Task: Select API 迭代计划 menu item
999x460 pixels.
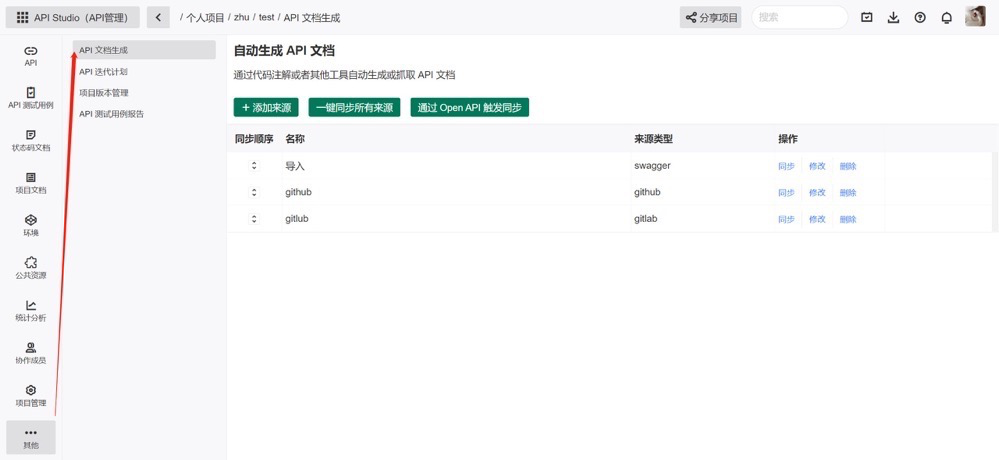Action: click(x=103, y=72)
